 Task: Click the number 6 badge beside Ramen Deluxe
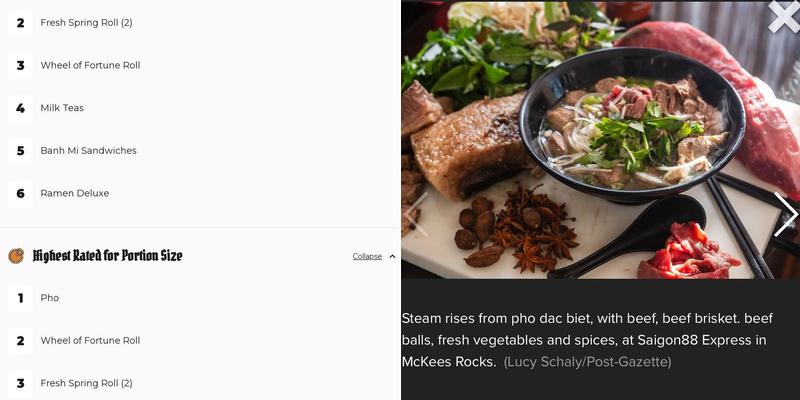[x=20, y=193]
